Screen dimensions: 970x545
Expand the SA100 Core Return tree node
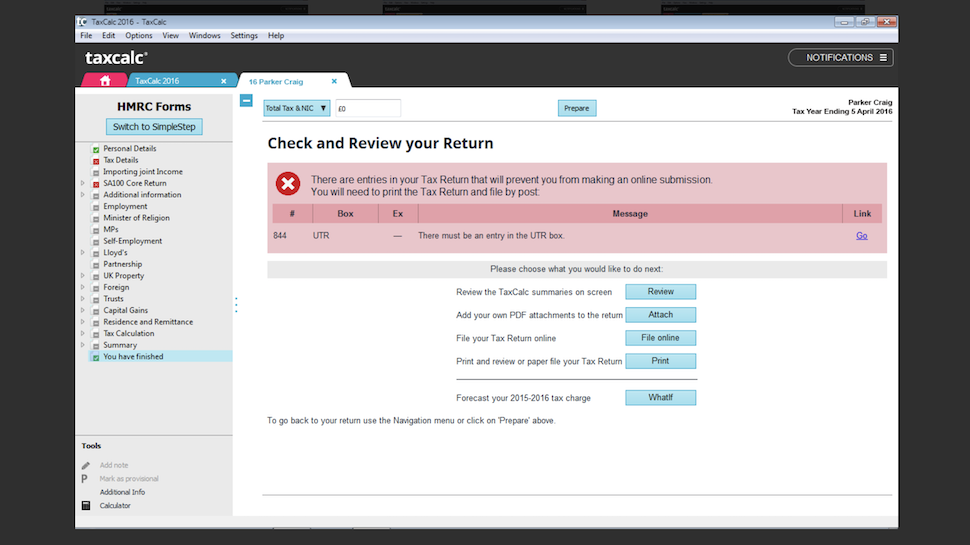[83, 183]
